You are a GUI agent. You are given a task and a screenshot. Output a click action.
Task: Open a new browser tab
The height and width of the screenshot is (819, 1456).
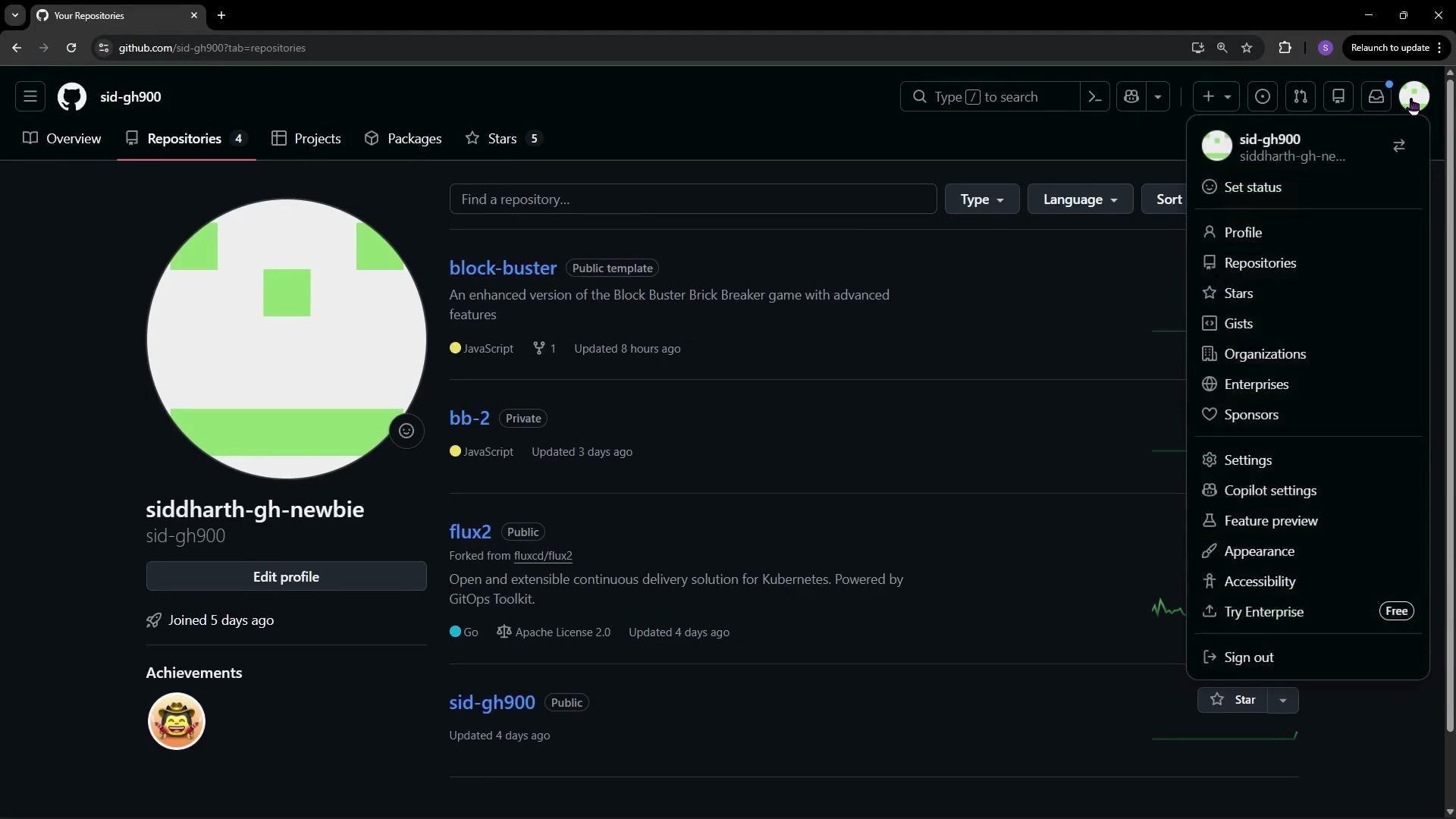pyautogui.click(x=221, y=15)
